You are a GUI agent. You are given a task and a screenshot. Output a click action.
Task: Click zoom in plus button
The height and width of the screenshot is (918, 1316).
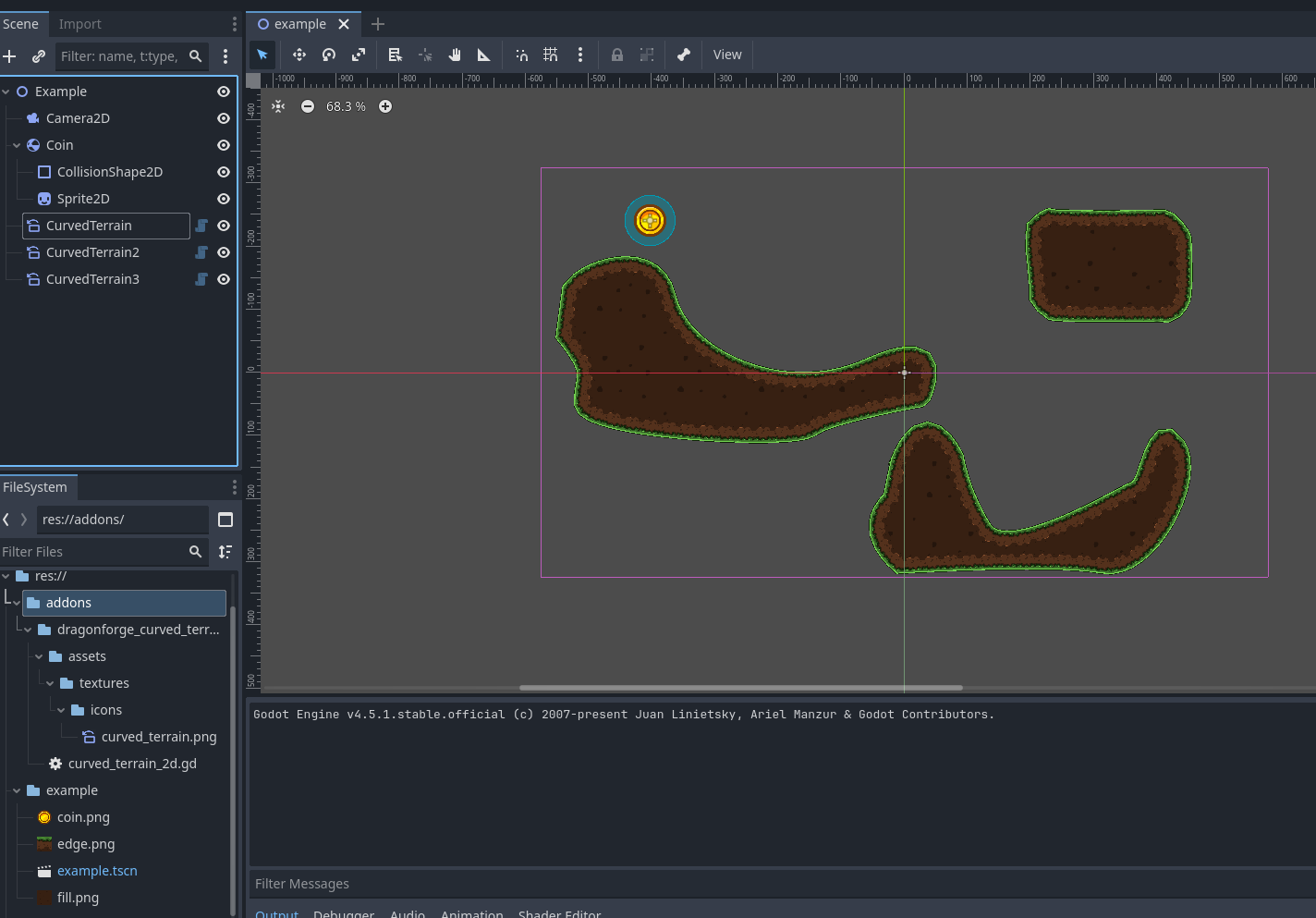[385, 106]
